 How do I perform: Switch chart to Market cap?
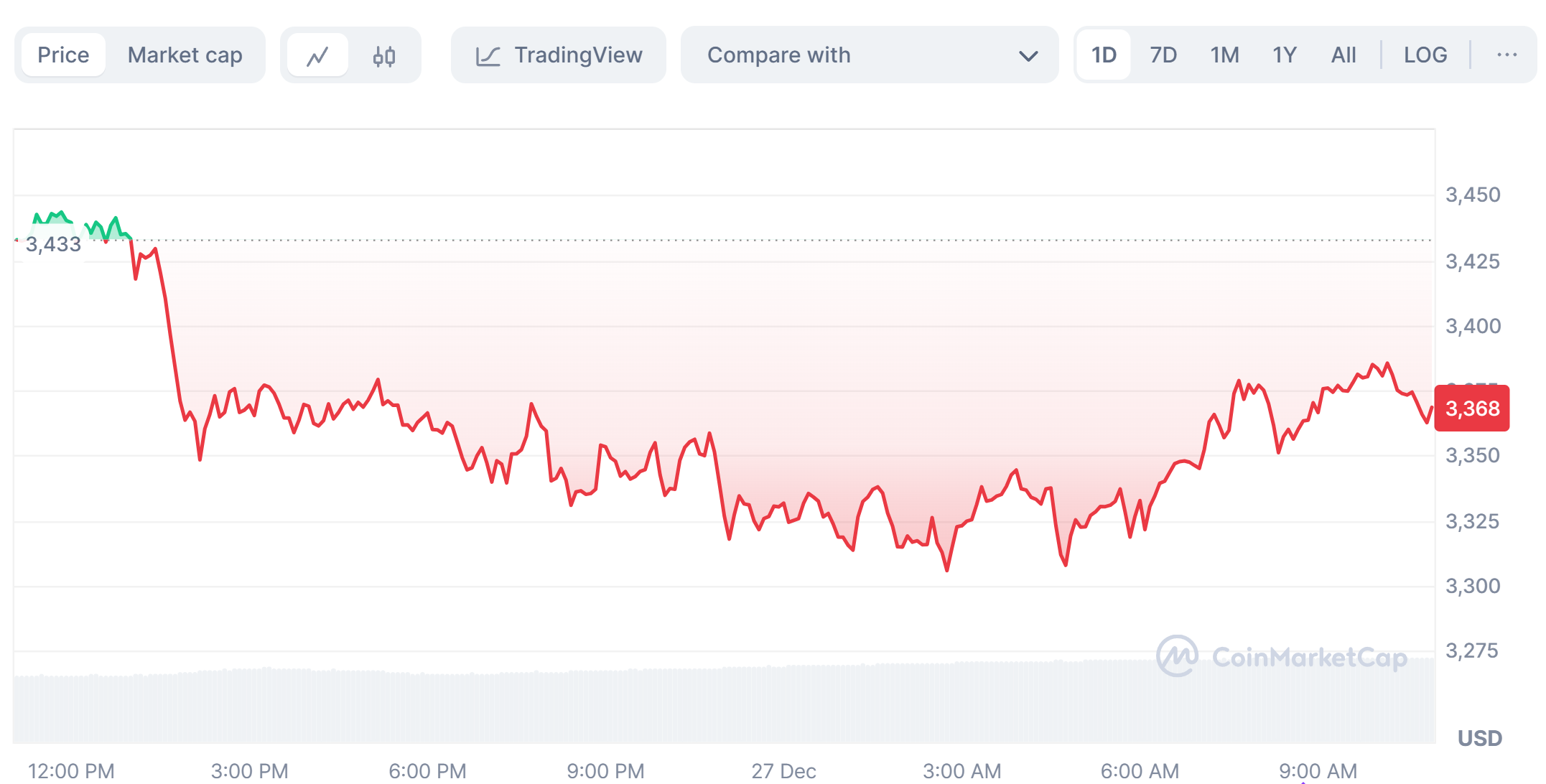(185, 55)
